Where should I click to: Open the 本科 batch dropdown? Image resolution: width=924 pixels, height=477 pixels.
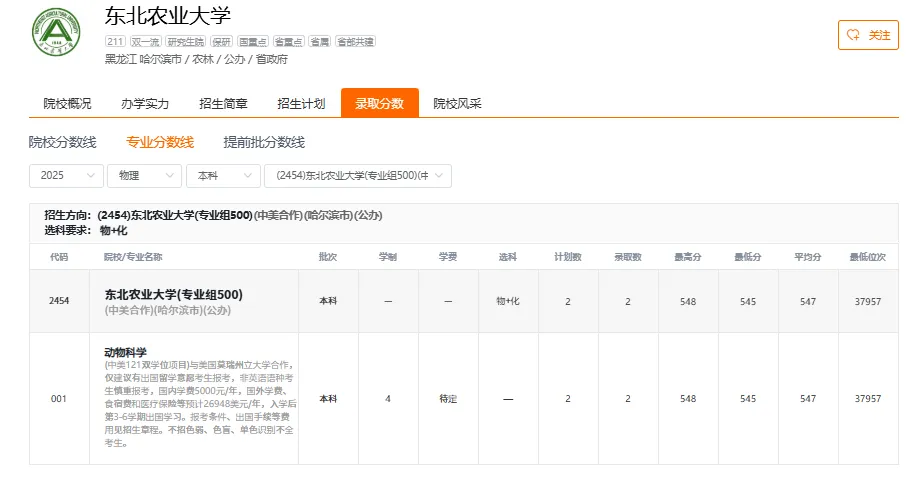pos(223,176)
